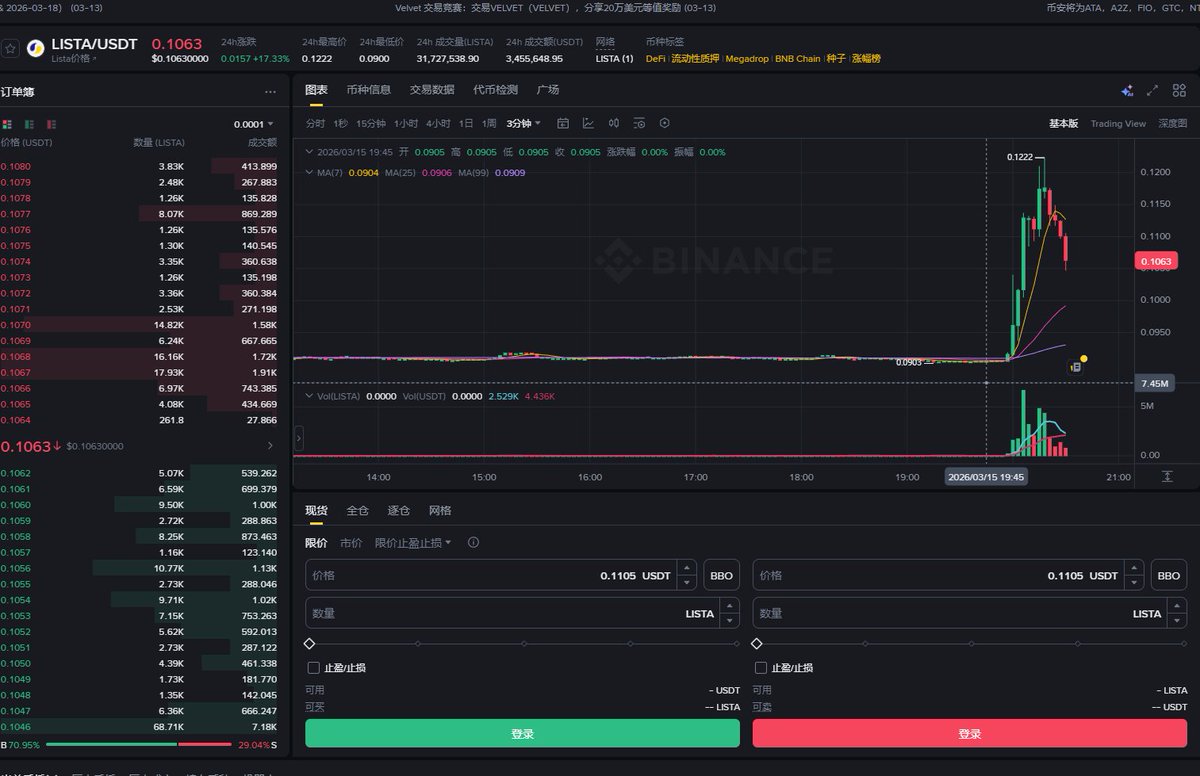Open the 3分钟 interval dropdown
The width and height of the screenshot is (1200, 776).
pos(523,123)
